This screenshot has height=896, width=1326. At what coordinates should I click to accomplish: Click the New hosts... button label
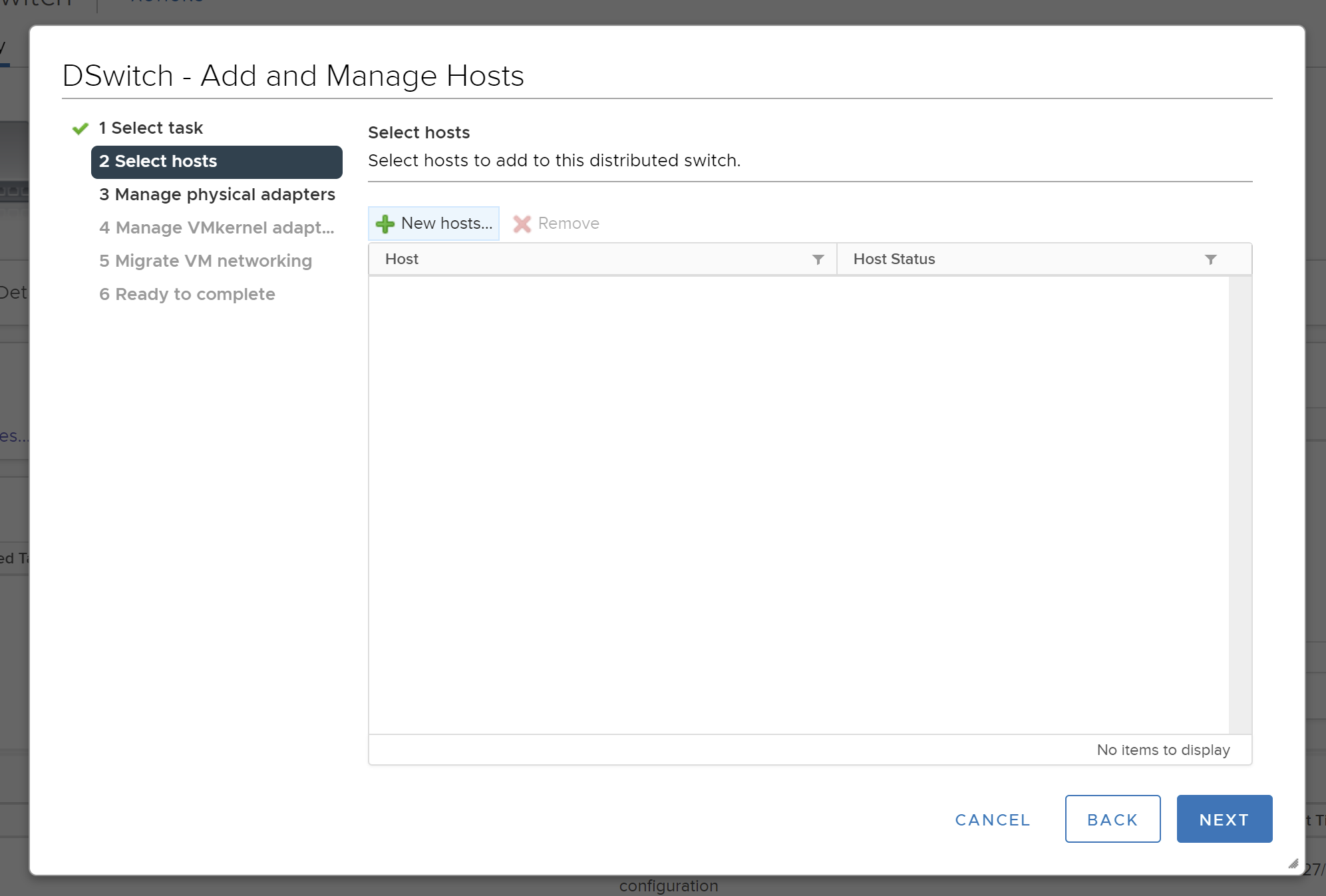[446, 224]
